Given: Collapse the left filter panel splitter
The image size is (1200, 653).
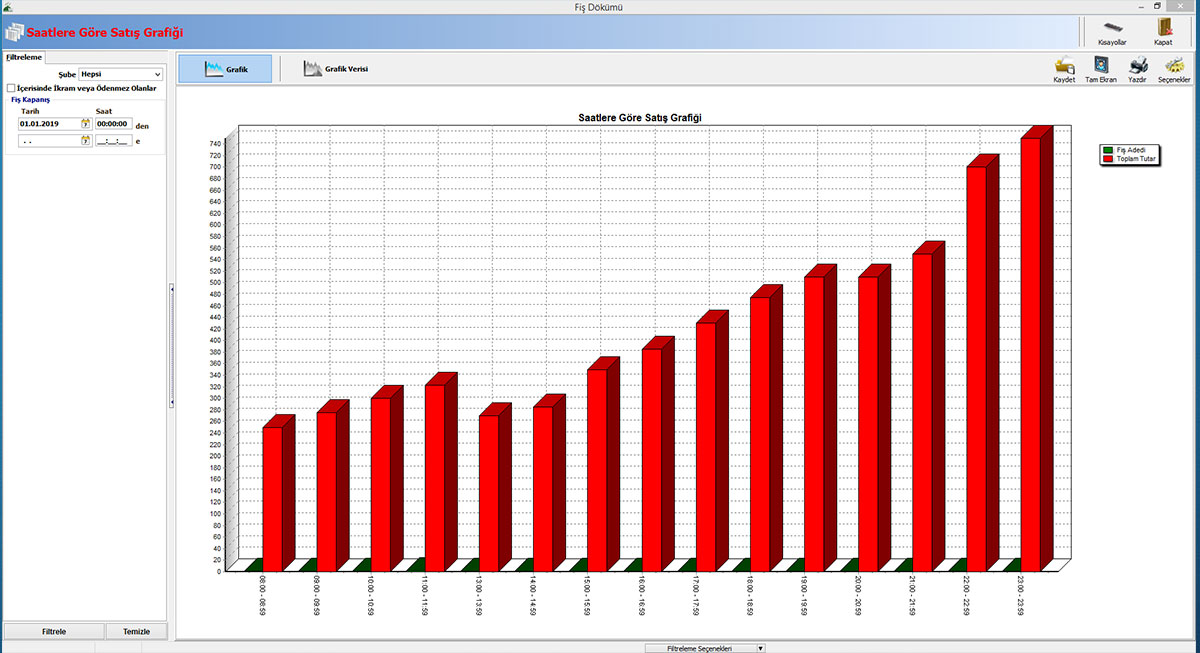Looking at the screenshot, I should point(172,345).
